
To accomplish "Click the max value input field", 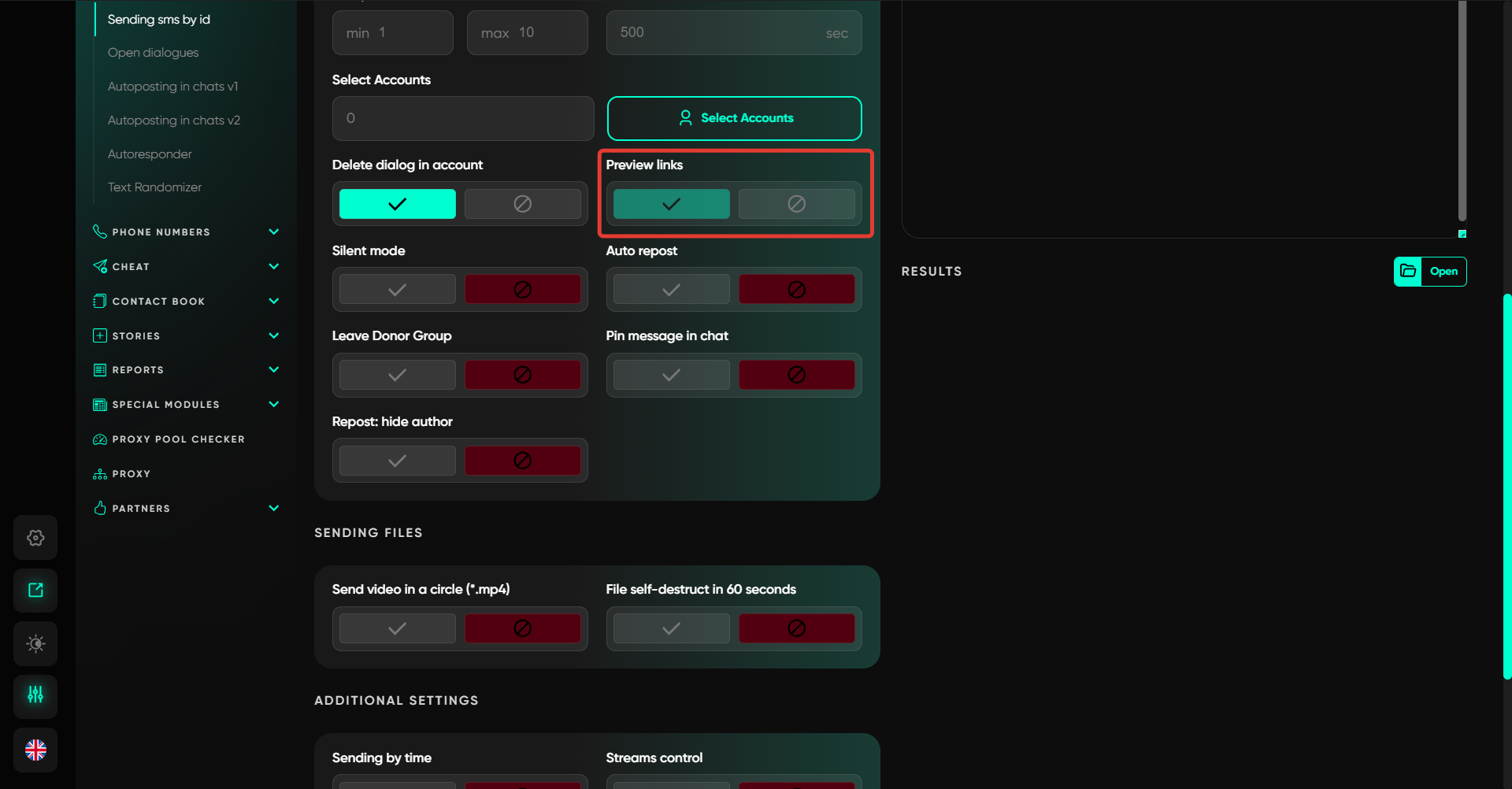I will (x=528, y=33).
